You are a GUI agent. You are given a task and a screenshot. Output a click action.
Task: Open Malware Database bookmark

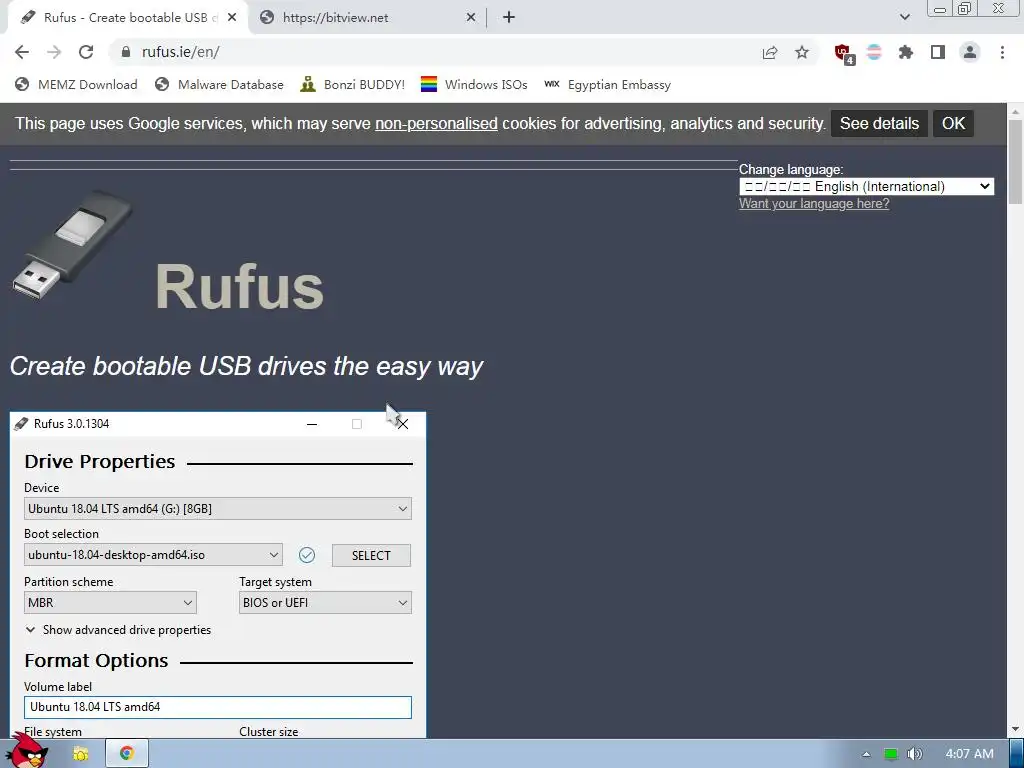click(x=219, y=85)
